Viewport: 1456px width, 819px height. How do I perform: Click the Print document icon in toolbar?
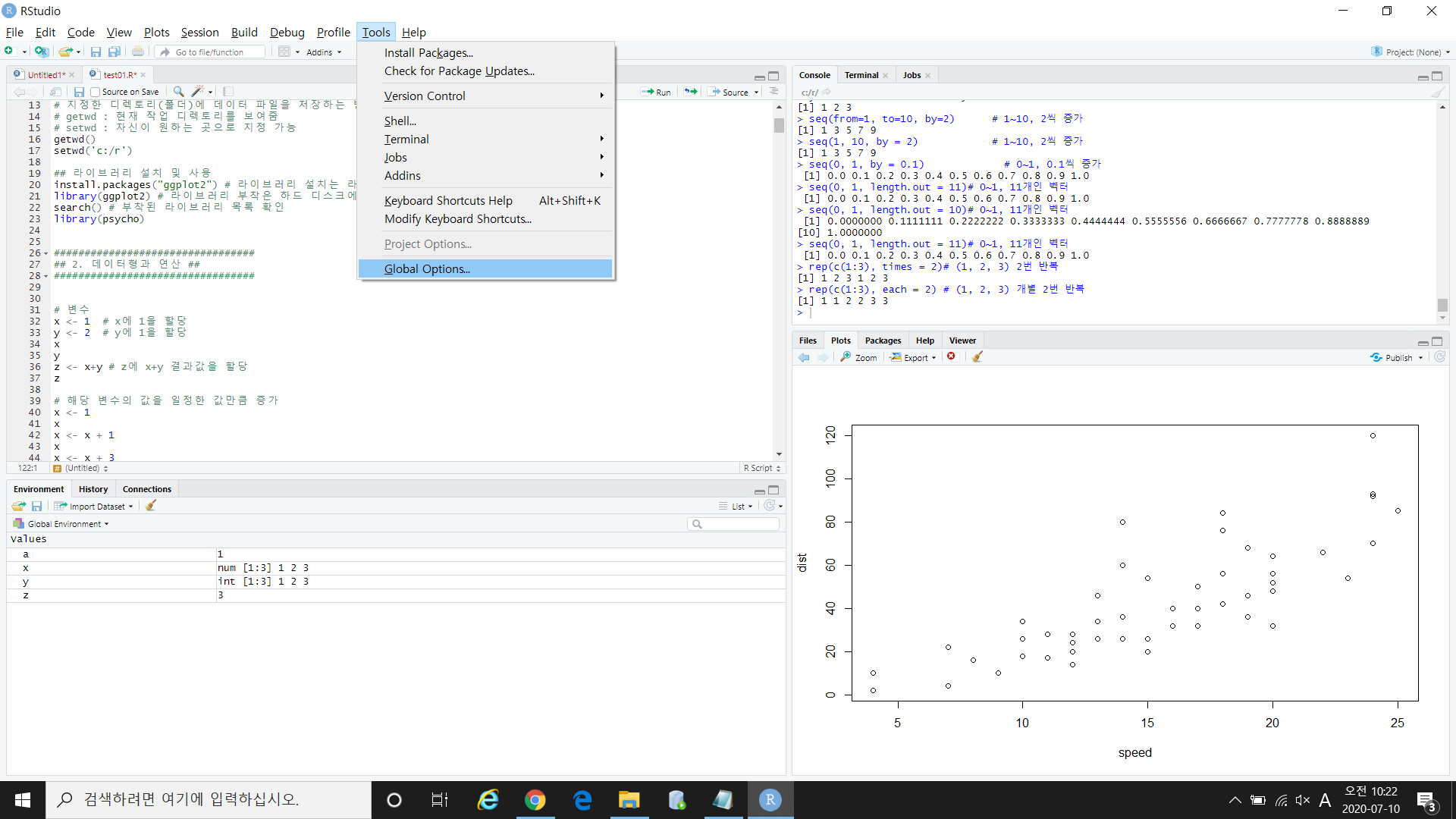tap(138, 52)
